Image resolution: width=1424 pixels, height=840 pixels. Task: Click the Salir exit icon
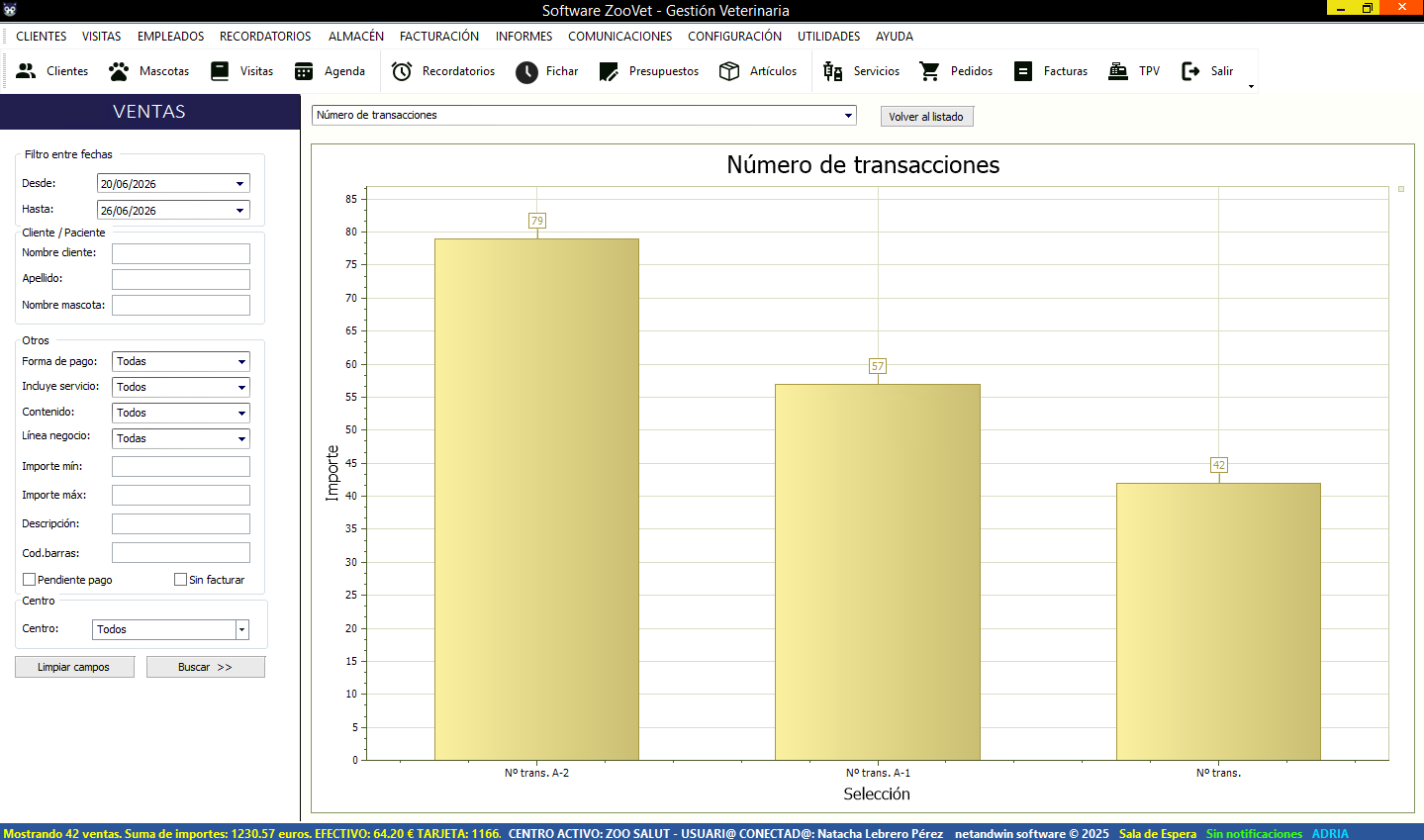coord(1191,71)
